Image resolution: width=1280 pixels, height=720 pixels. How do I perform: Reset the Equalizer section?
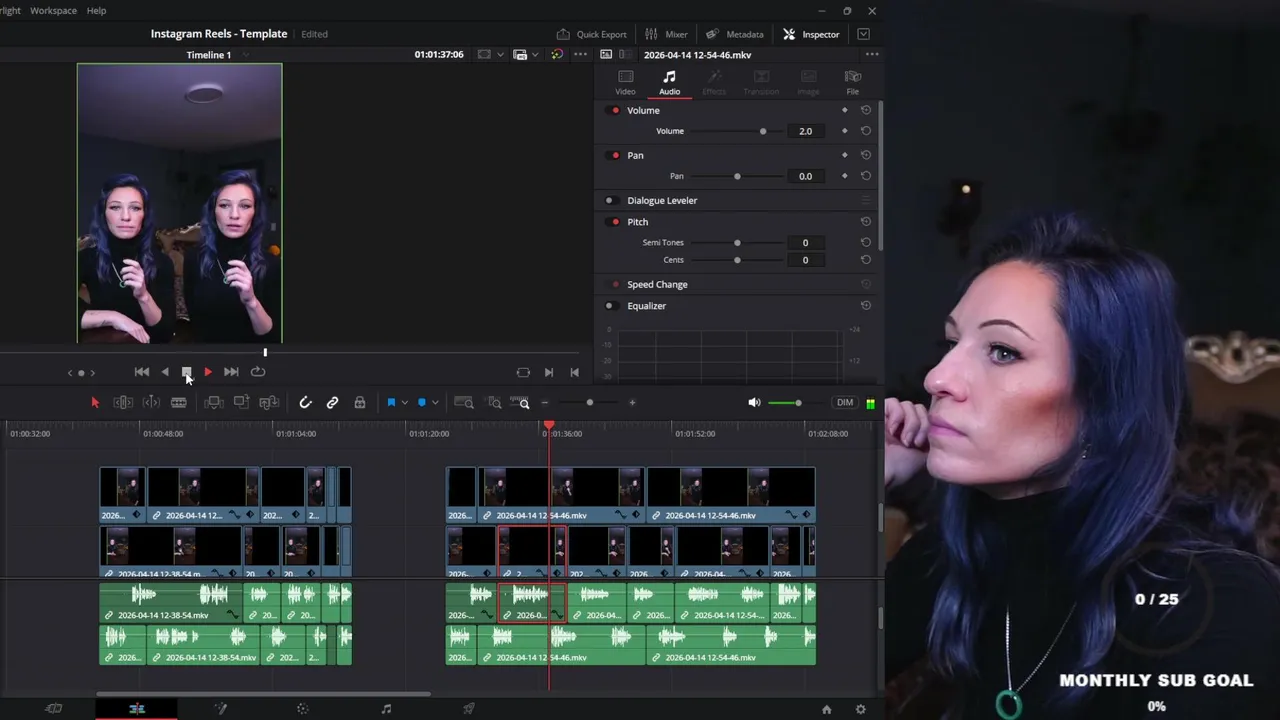(866, 305)
